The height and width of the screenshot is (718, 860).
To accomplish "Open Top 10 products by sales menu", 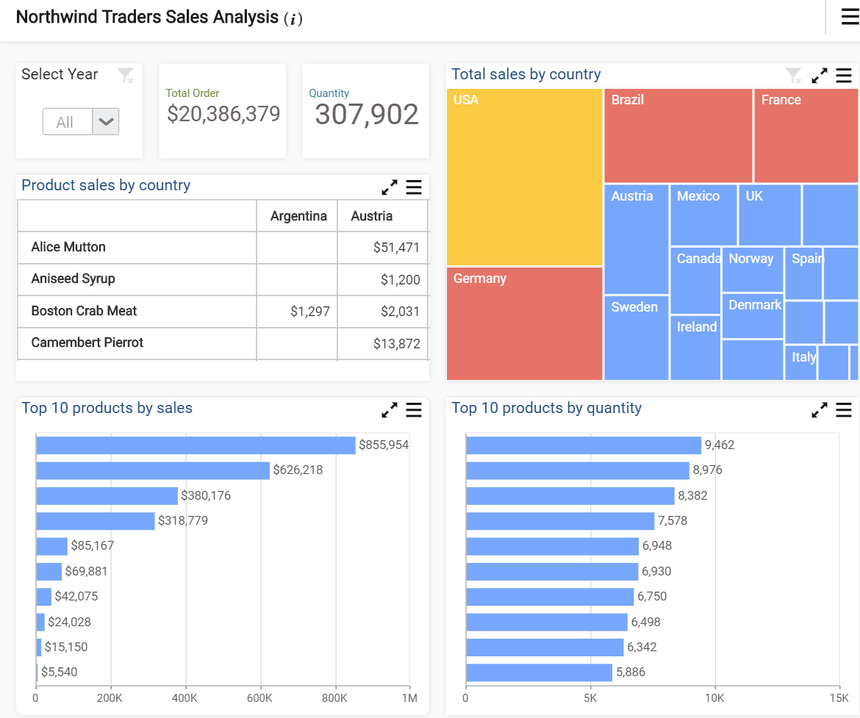I will click(414, 410).
